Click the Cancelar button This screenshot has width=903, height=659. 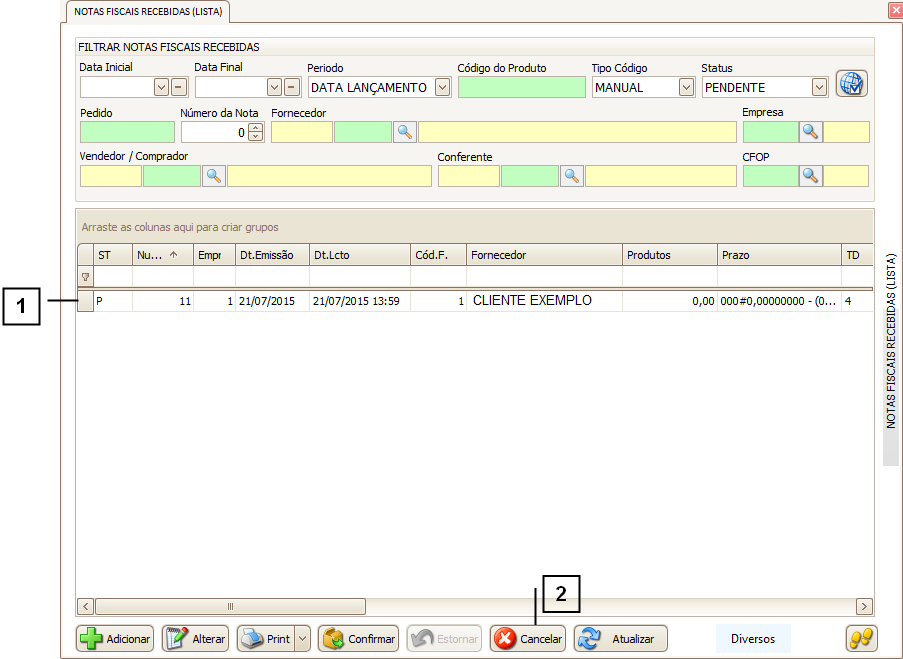[528, 639]
